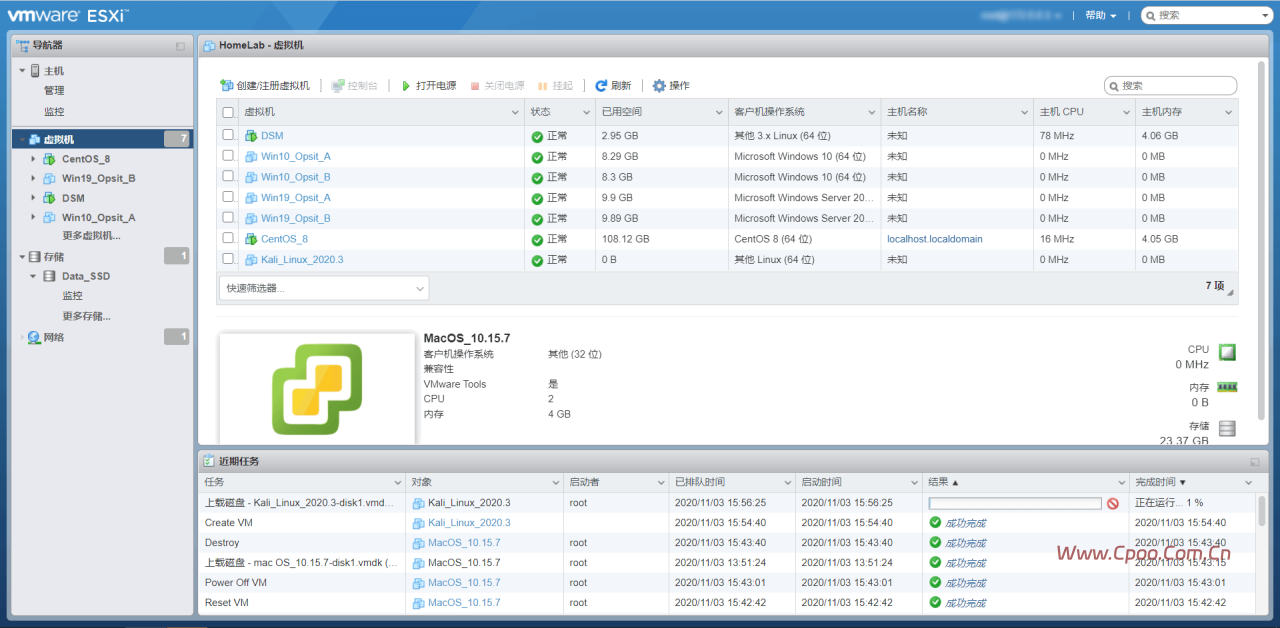Click the main panel vertical scrollbar

[1261, 240]
